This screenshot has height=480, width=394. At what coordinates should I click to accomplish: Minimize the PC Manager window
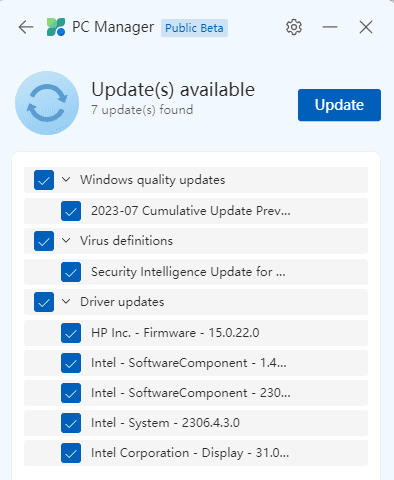[330, 27]
